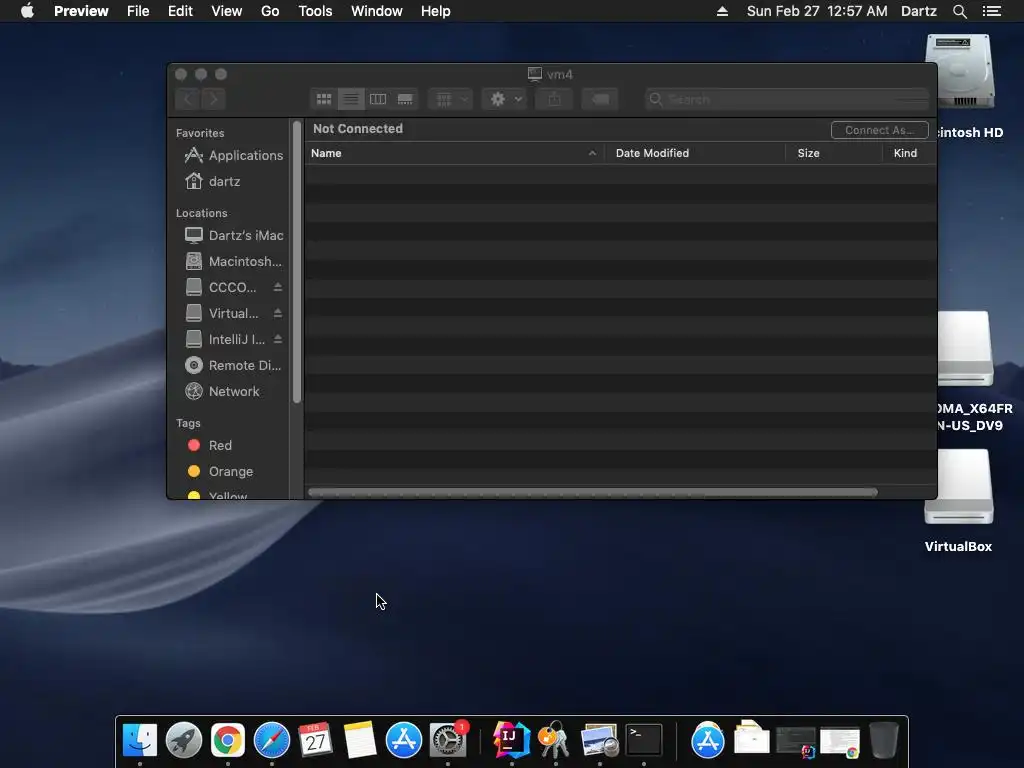
Task: Open the Window menu
Action: [377, 11]
